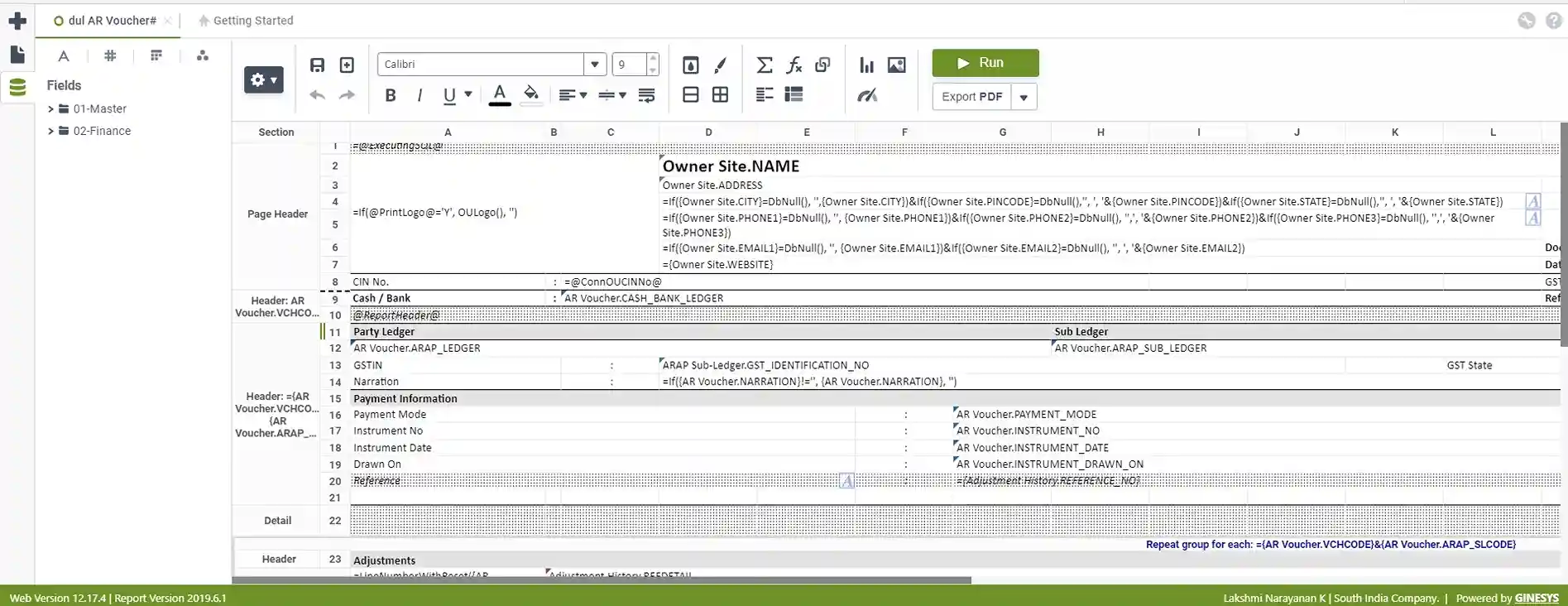Toggle underline formatting
The height and width of the screenshot is (606, 1568).
[449, 96]
